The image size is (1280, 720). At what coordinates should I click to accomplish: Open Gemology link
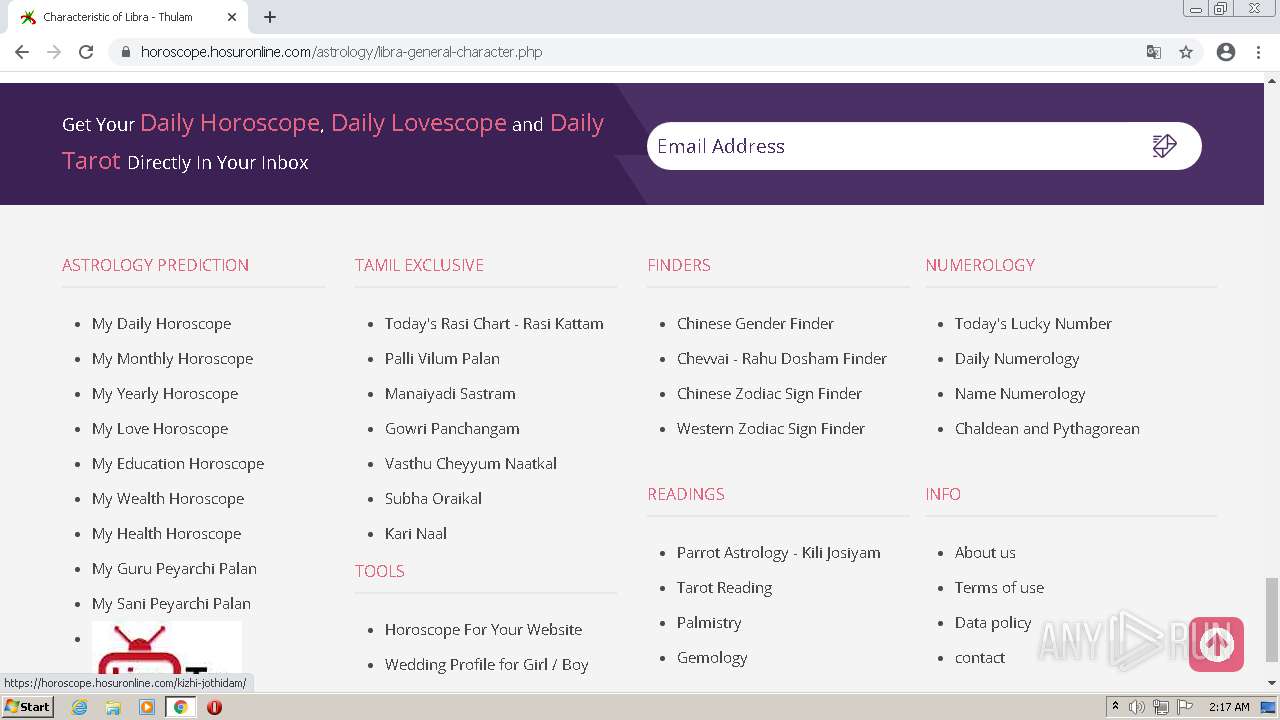tap(712, 657)
